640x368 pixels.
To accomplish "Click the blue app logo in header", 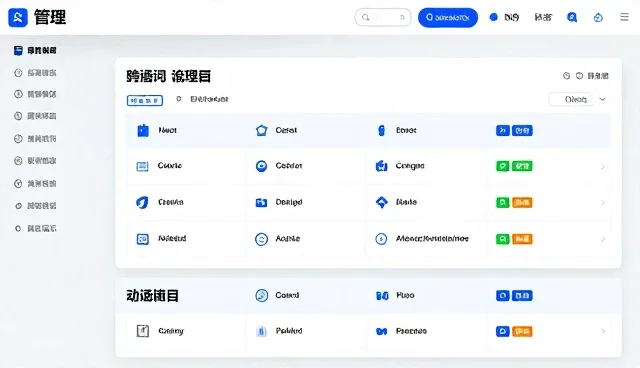I will pyautogui.click(x=18, y=17).
